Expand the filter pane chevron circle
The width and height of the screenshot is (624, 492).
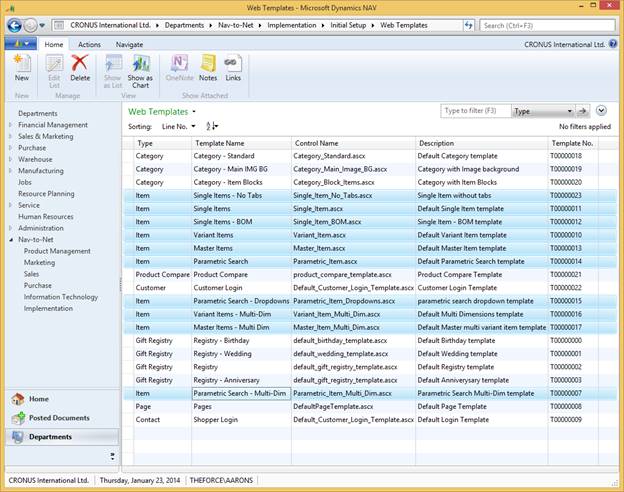601,111
